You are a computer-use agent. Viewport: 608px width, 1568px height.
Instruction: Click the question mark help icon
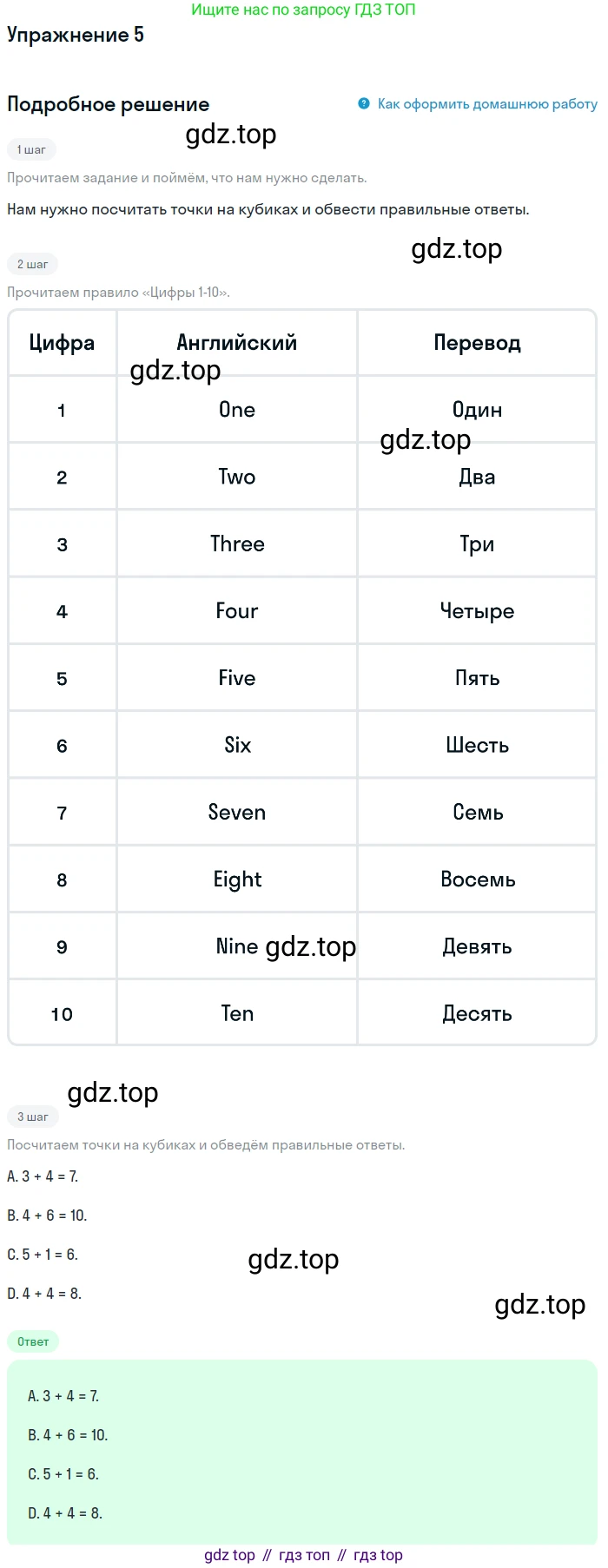[x=364, y=103]
